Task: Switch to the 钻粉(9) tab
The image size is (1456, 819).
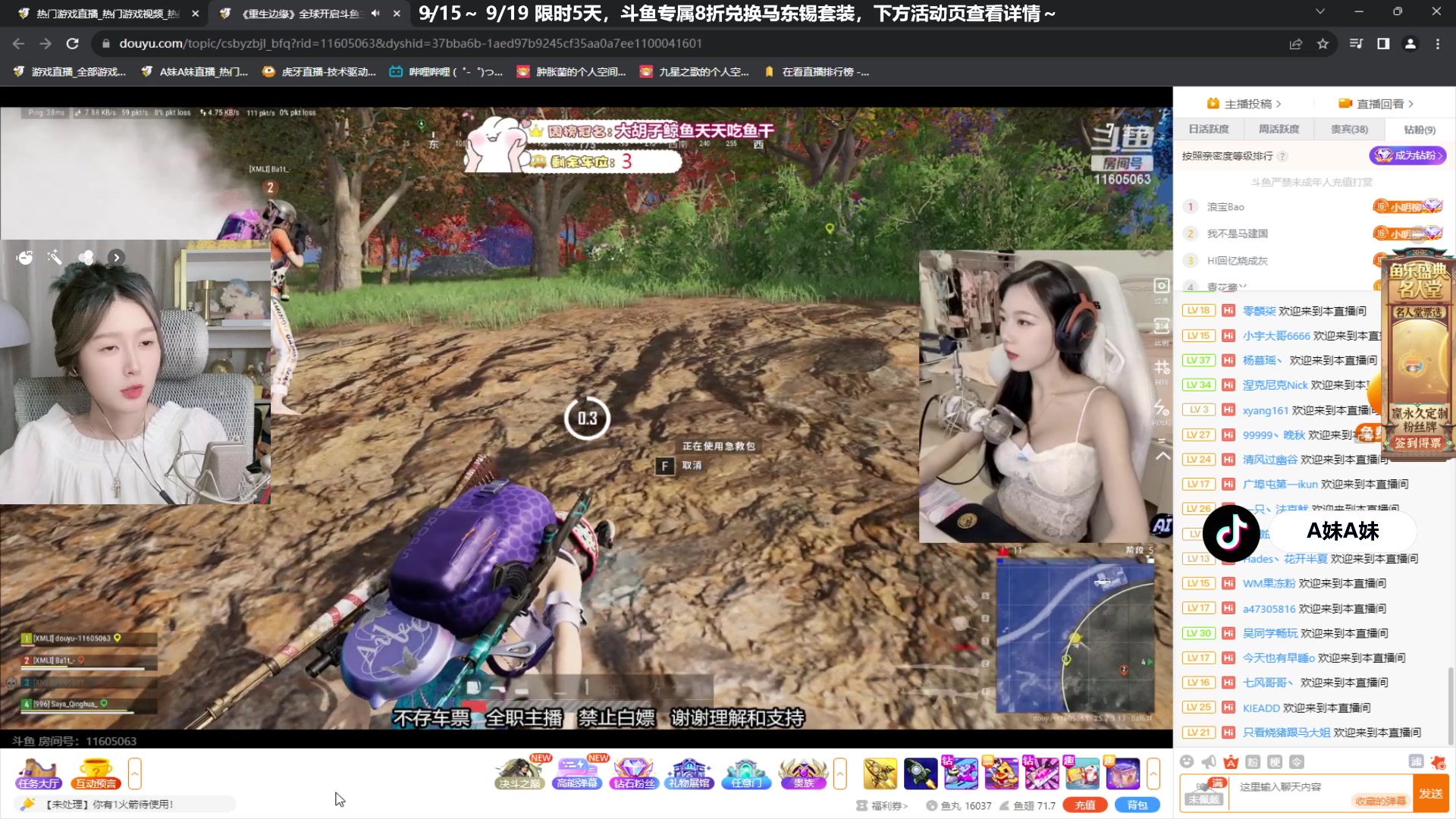Action: tap(1420, 130)
